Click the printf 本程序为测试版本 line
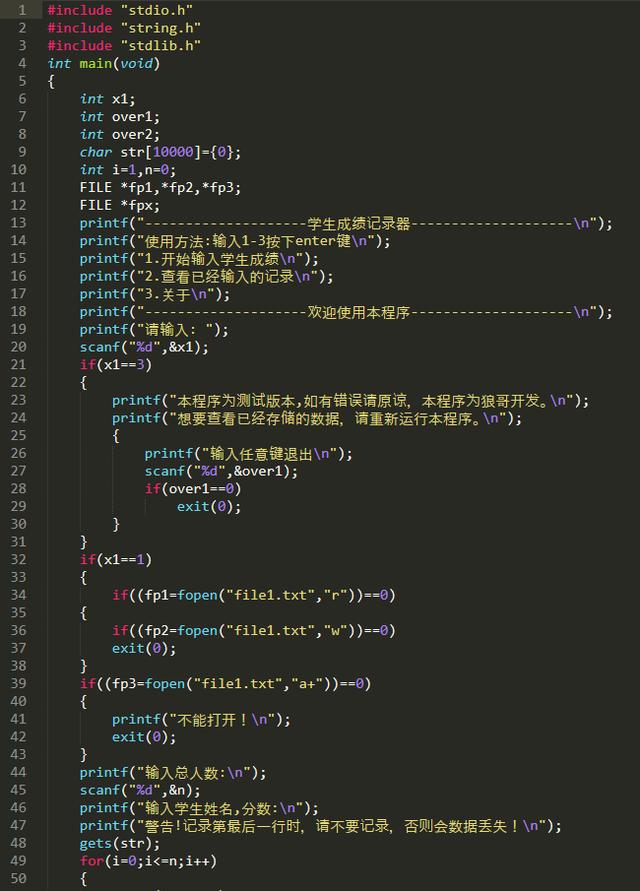Image resolution: width=640 pixels, height=891 pixels. point(351,400)
